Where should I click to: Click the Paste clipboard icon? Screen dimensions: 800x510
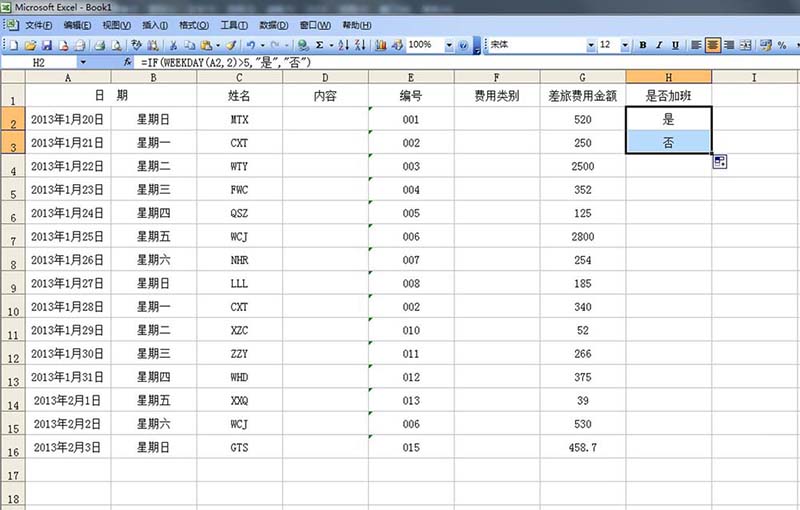coord(206,45)
